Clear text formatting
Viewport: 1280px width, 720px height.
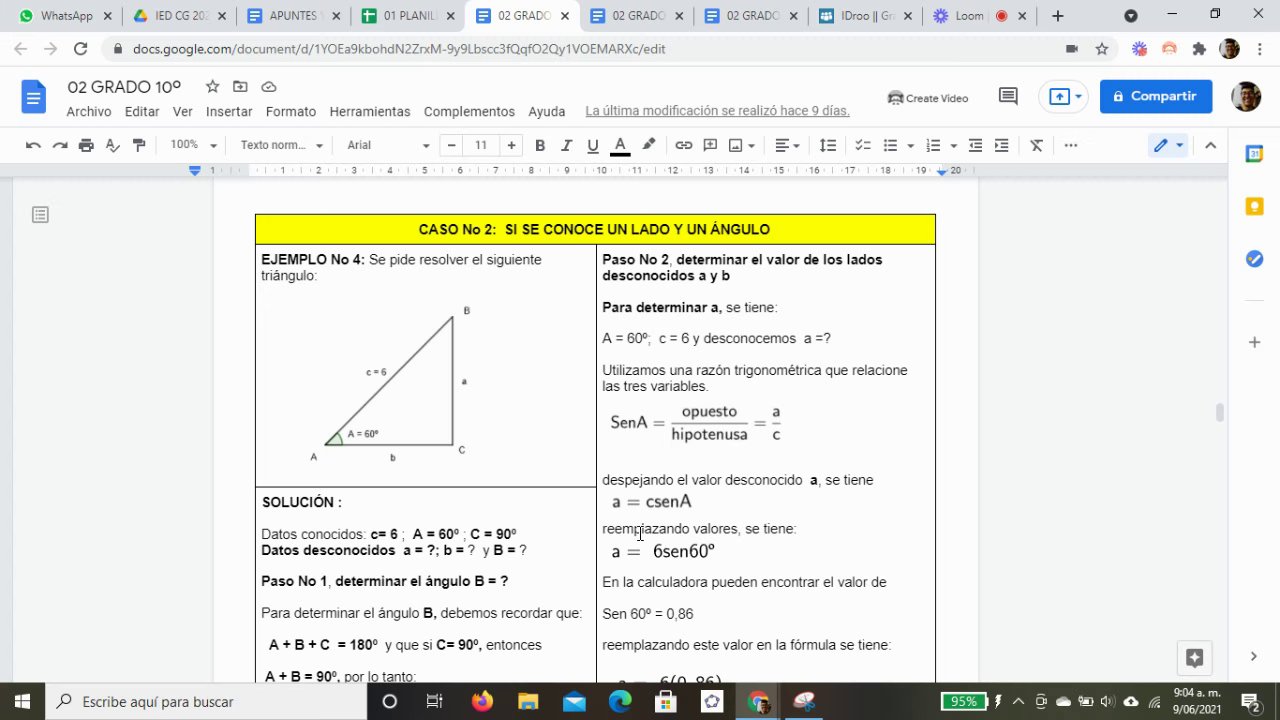point(1037,145)
